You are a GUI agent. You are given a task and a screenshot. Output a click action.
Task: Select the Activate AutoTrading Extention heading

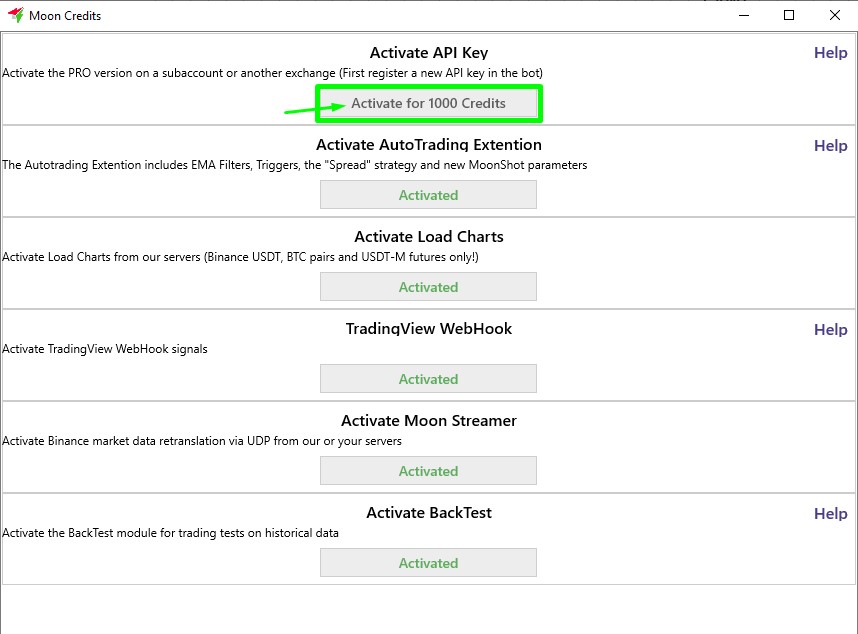tap(429, 145)
